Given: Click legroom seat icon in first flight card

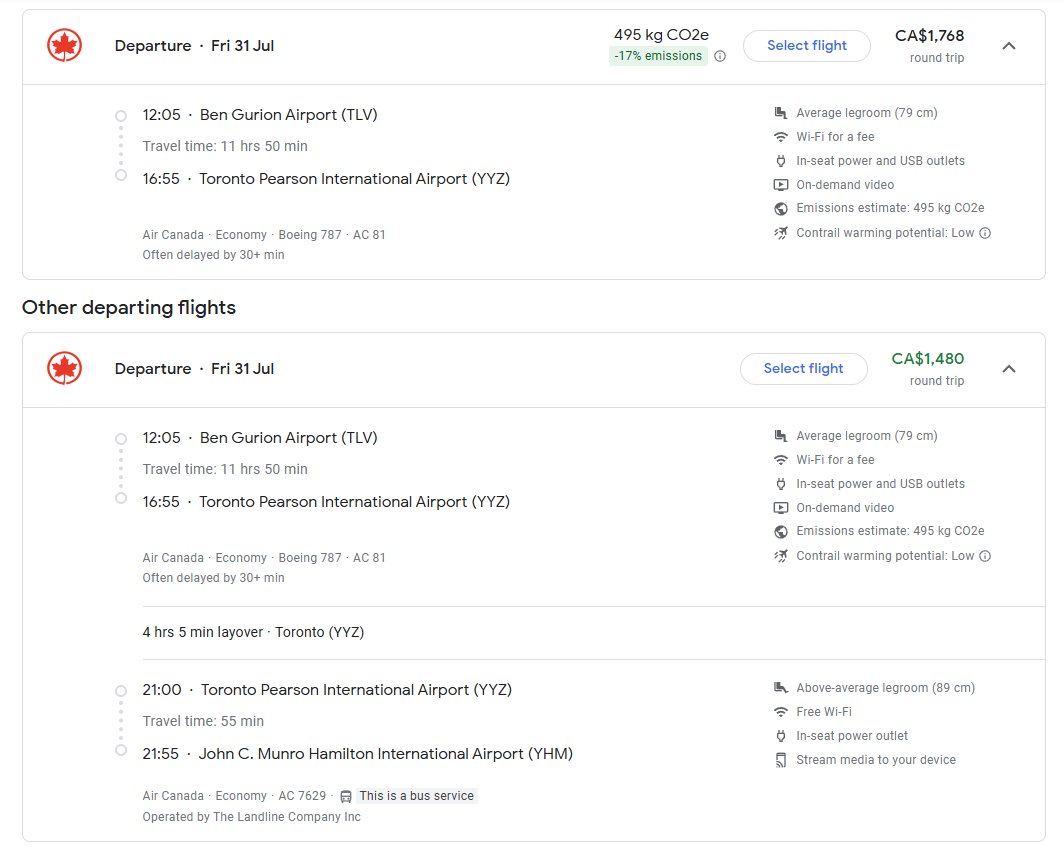Looking at the screenshot, I should pos(781,113).
